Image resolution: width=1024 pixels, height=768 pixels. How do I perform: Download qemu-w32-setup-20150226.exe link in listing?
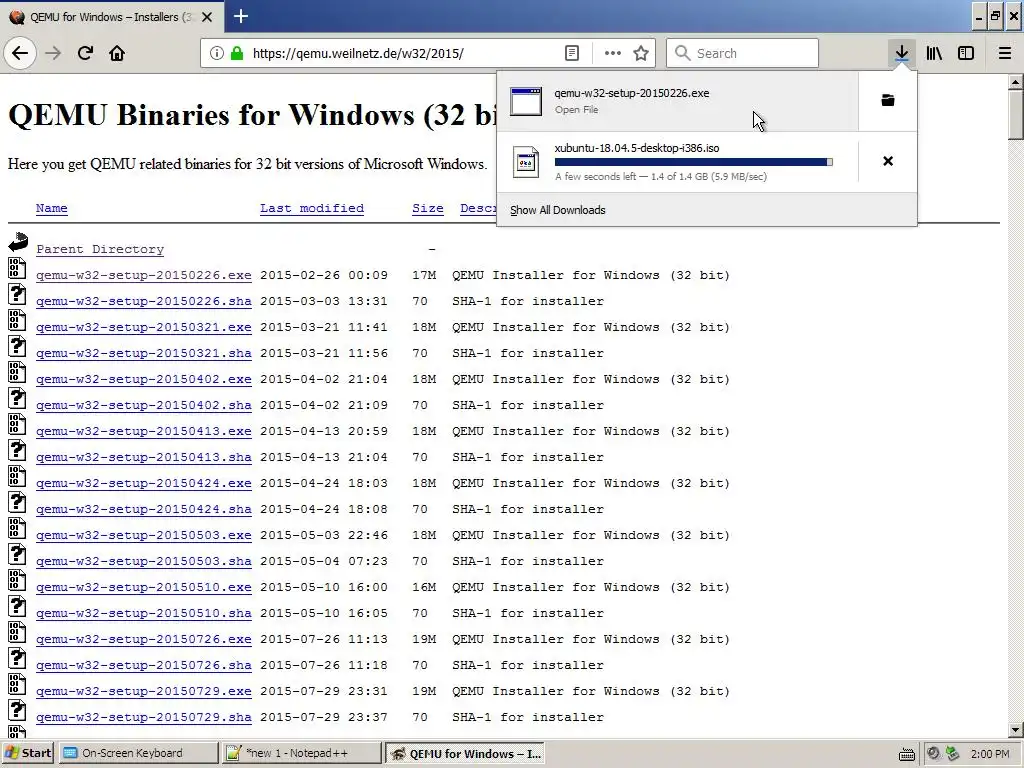[144, 275]
